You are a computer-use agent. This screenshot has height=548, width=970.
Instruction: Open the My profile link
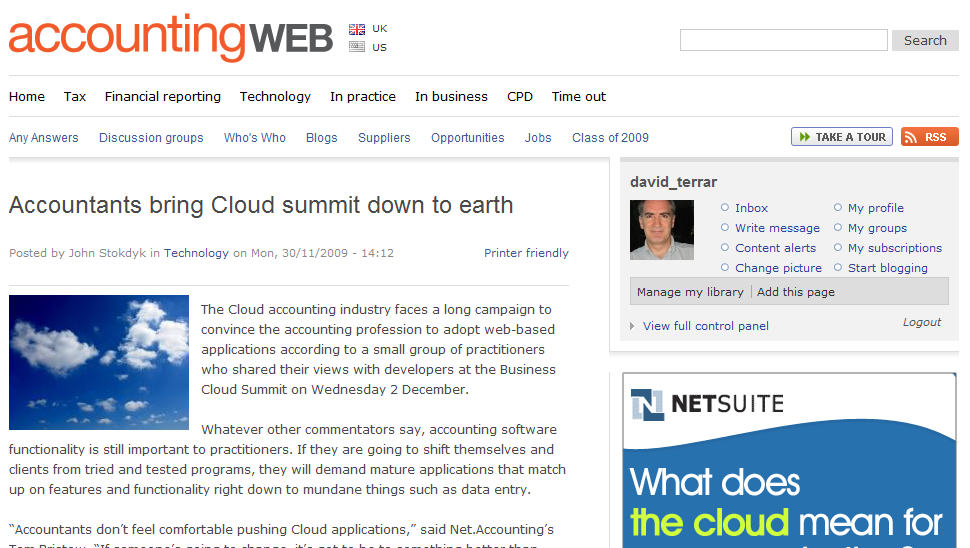pos(876,208)
